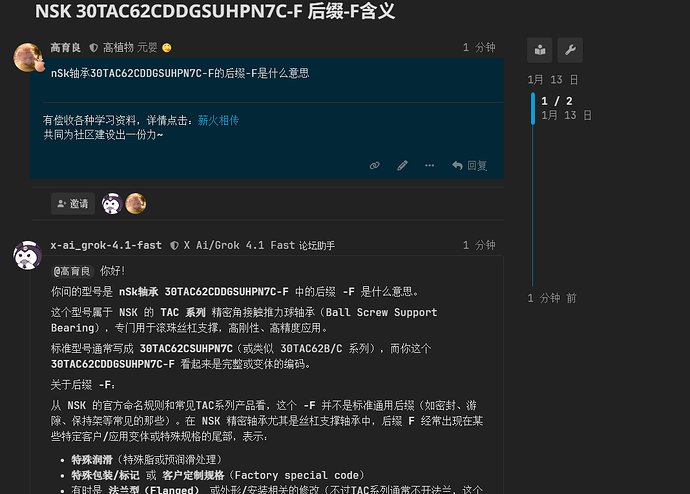Viewport: 690px width, 494px height.
Task: Open grok bot avatar on second post
Action: tap(27, 255)
